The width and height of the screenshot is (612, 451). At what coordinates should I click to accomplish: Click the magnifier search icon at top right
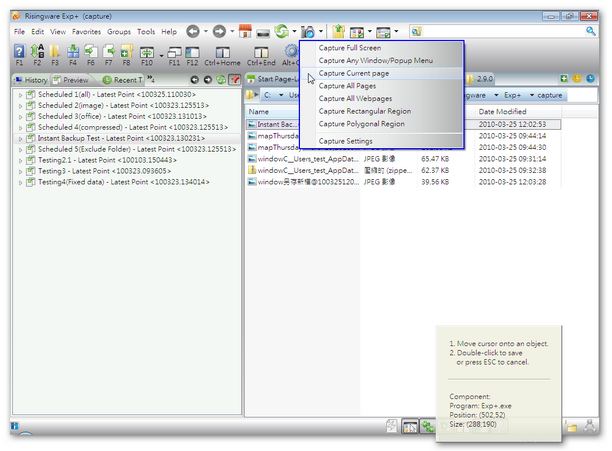[590, 32]
